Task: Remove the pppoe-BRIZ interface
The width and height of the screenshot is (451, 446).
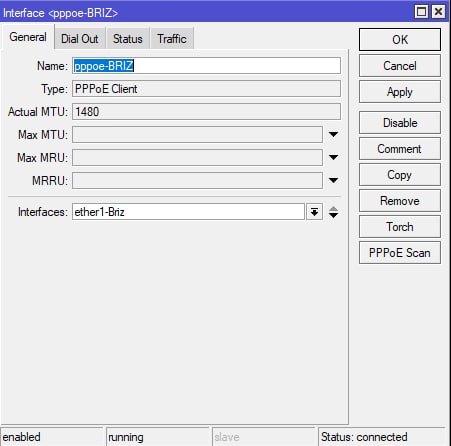Action: [x=400, y=201]
